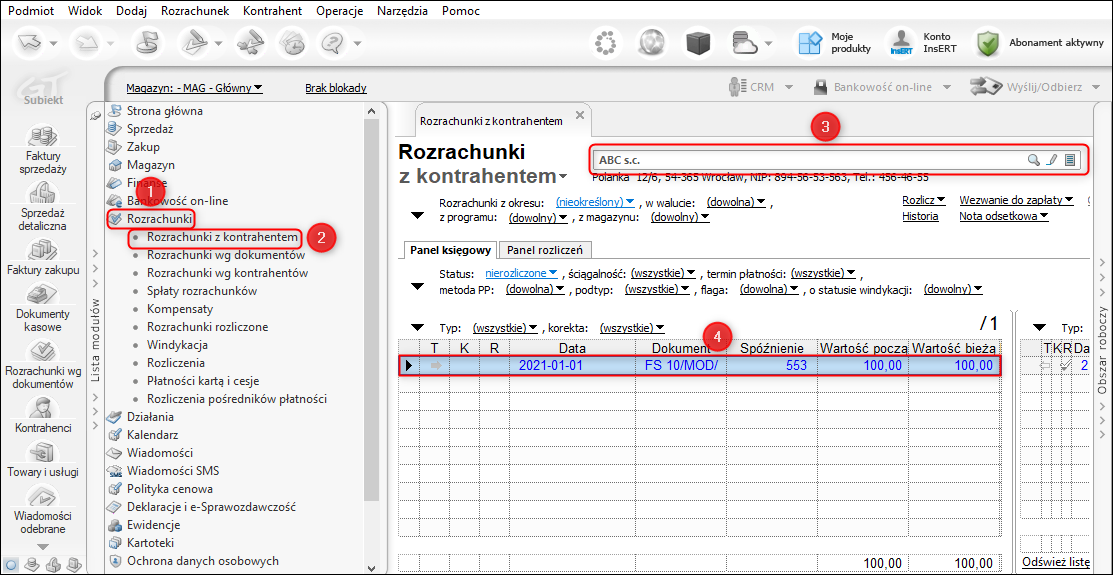Open Towary i usługi sidebar icon

pyautogui.click(x=42, y=453)
